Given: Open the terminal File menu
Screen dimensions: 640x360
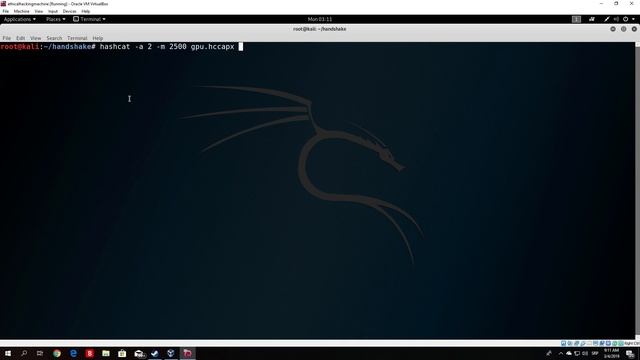Looking at the screenshot, I should point(7,38).
